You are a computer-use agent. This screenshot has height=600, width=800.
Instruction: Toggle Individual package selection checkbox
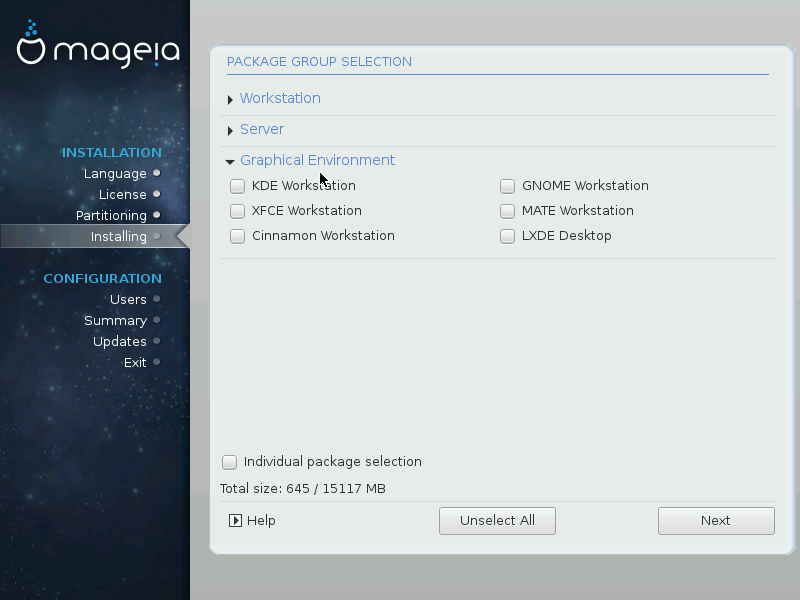click(x=229, y=462)
